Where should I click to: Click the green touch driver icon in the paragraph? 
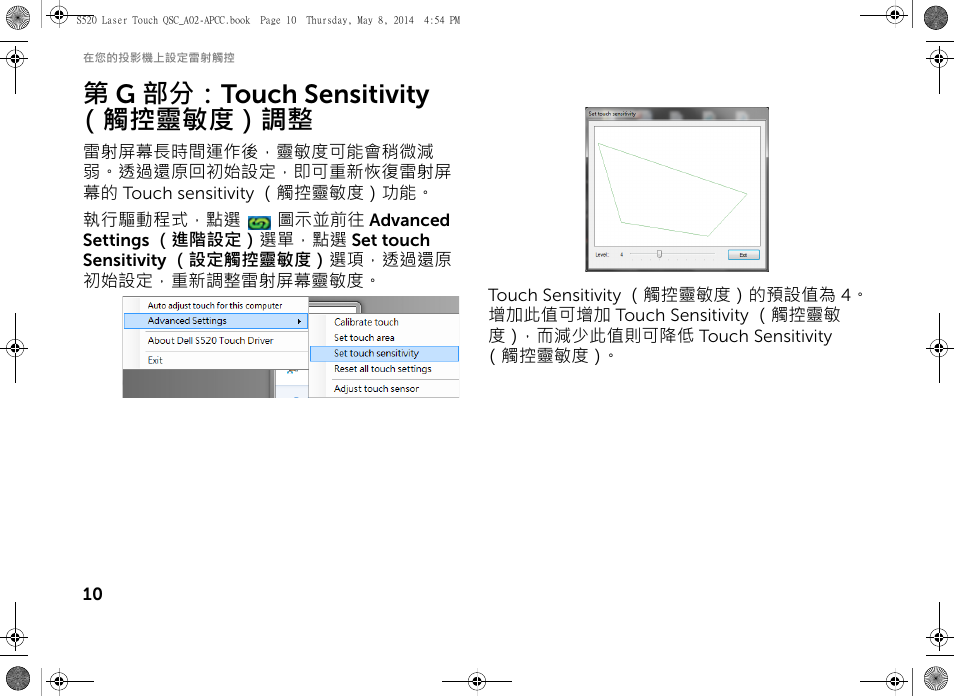pyautogui.click(x=259, y=222)
